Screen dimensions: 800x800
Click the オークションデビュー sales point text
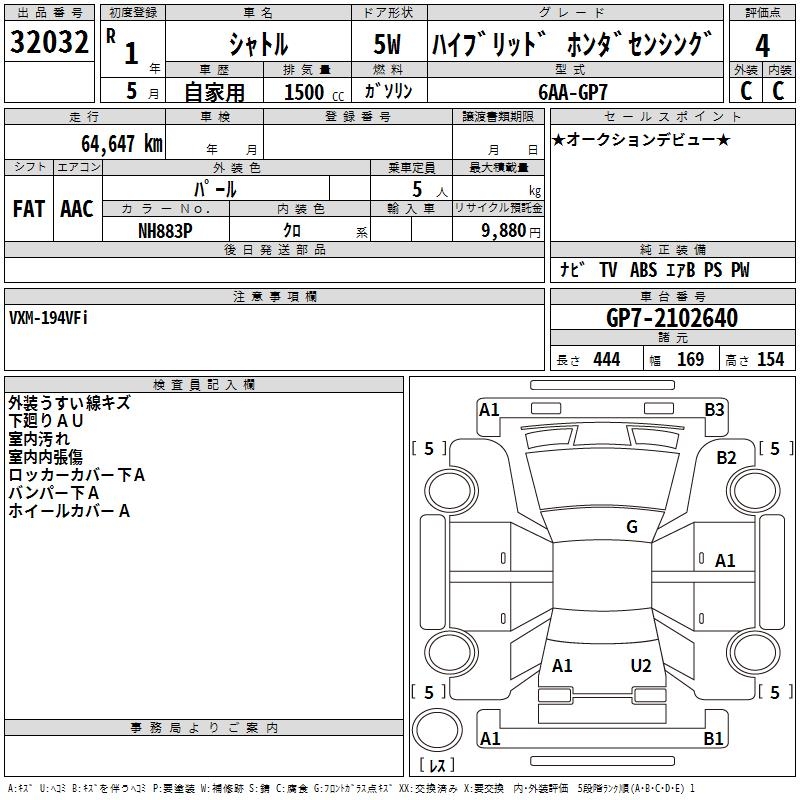[x=641, y=139]
